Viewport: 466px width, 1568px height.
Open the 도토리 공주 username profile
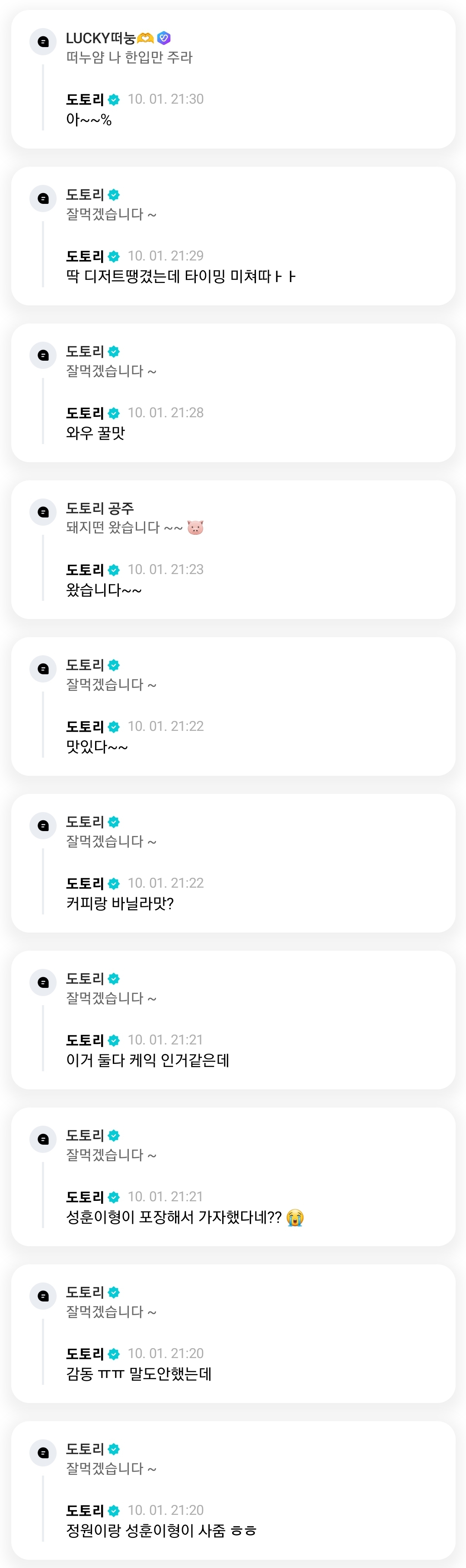pyautogui.click(x=100, y=508)
